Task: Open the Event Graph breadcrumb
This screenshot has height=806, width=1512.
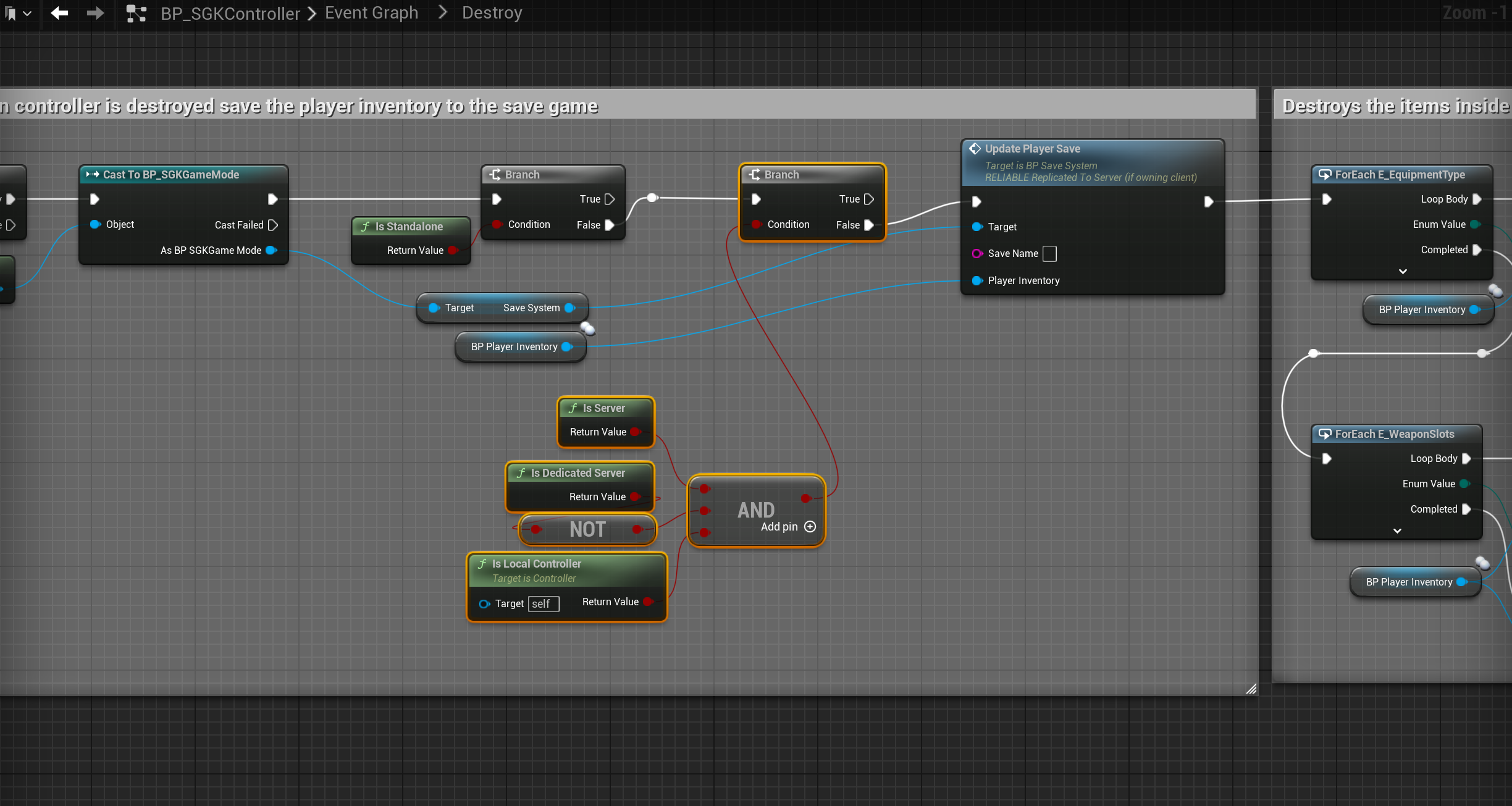Action: click(371, 12)
